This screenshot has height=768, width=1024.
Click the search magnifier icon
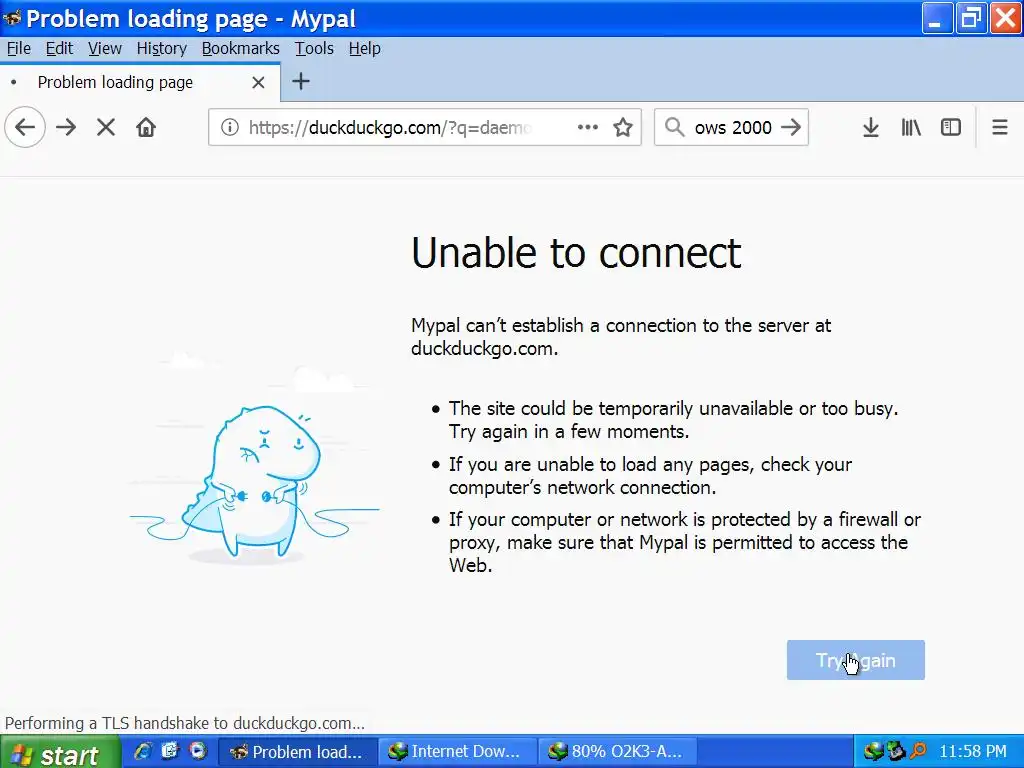coord(674,127)
